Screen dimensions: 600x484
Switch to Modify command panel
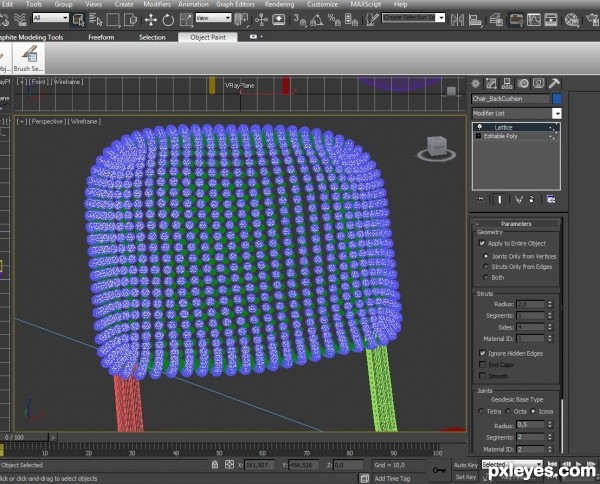click(x=491, y=83)
